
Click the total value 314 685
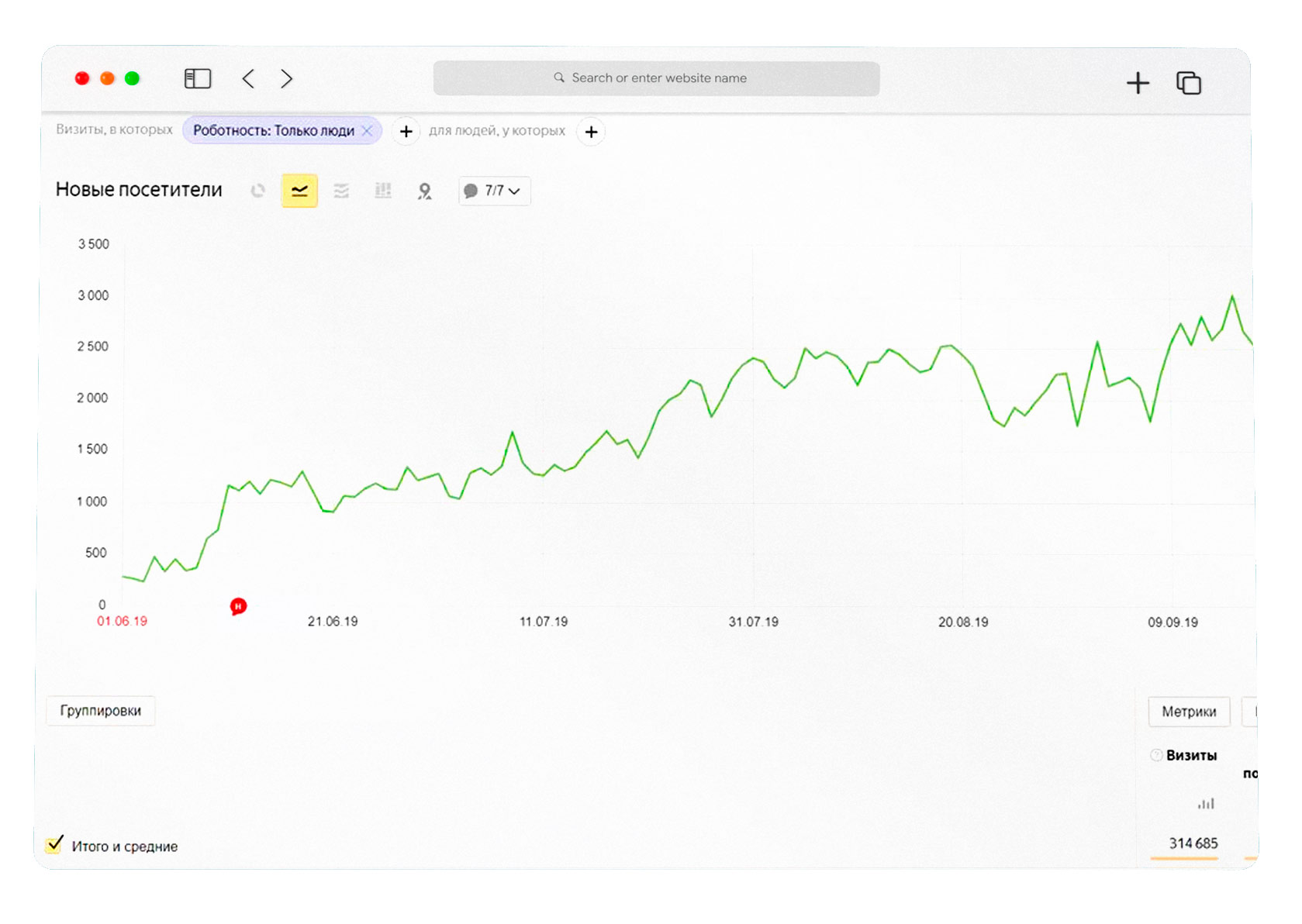click(x=1193, y=843)
